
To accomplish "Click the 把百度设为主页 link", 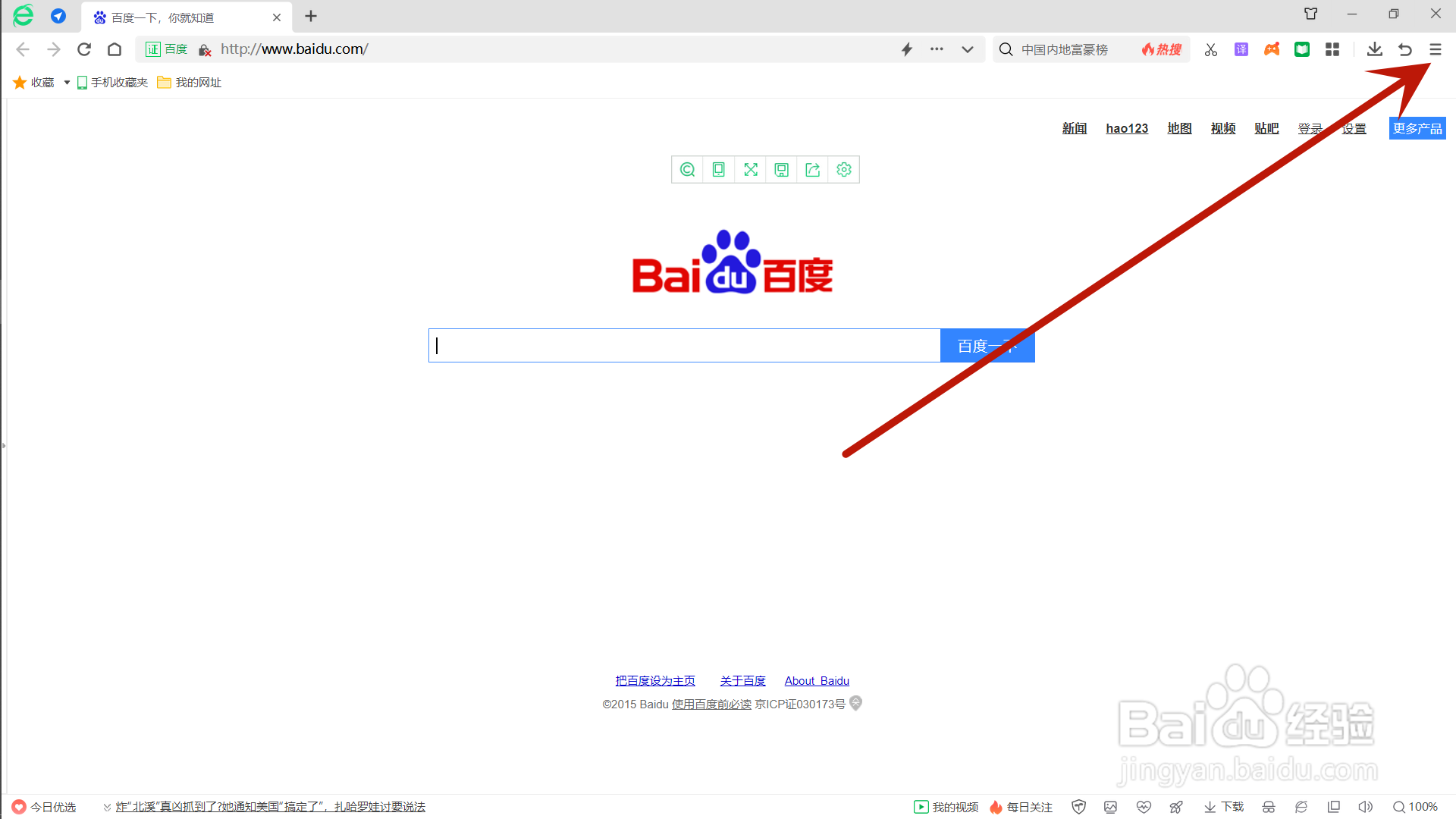I will 655,681.
